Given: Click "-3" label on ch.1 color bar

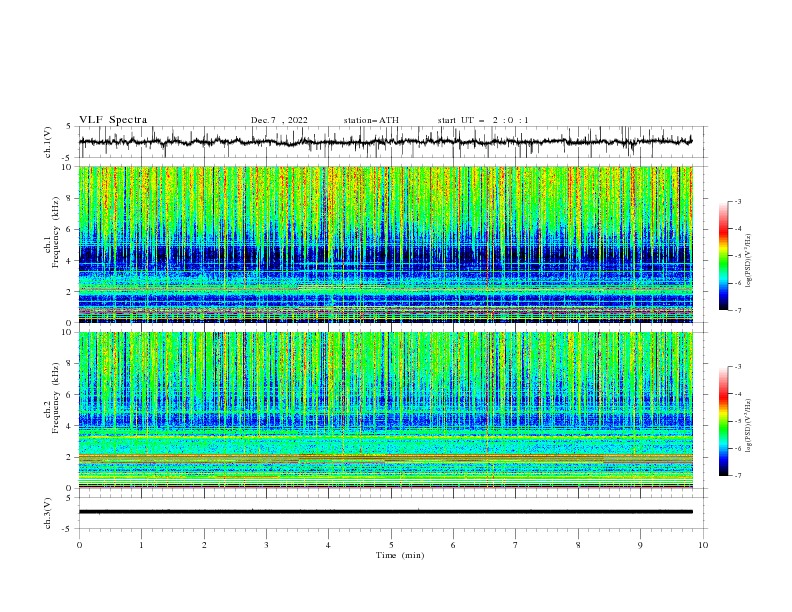Looking at the screenshot, I should click(x=738, y=201).
